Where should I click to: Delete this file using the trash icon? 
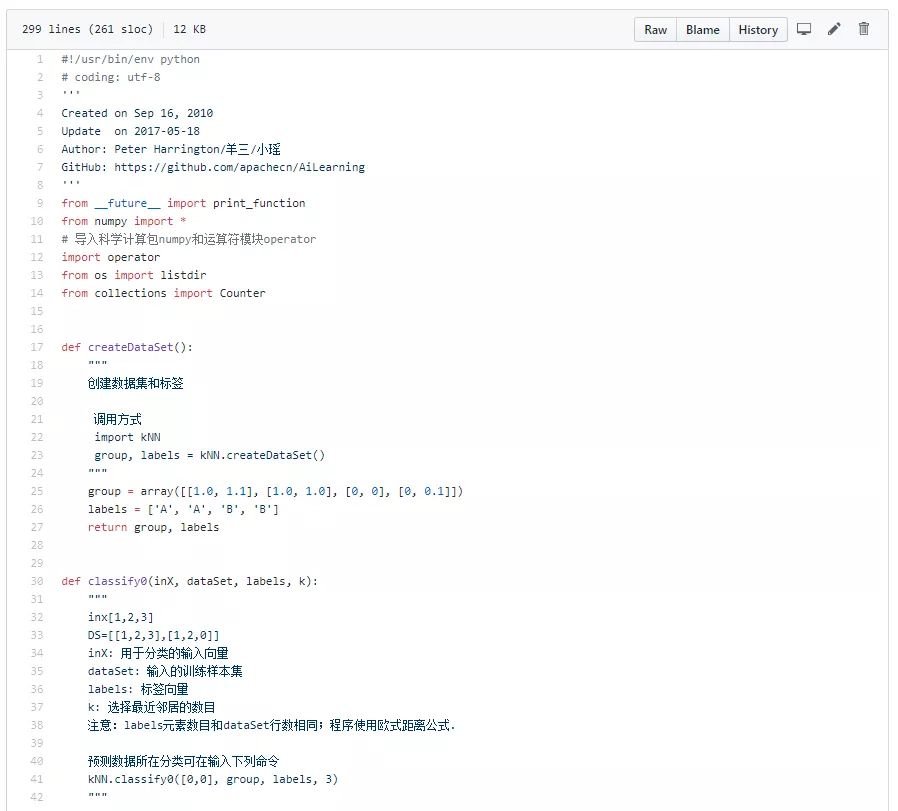(x=863, y=29)
